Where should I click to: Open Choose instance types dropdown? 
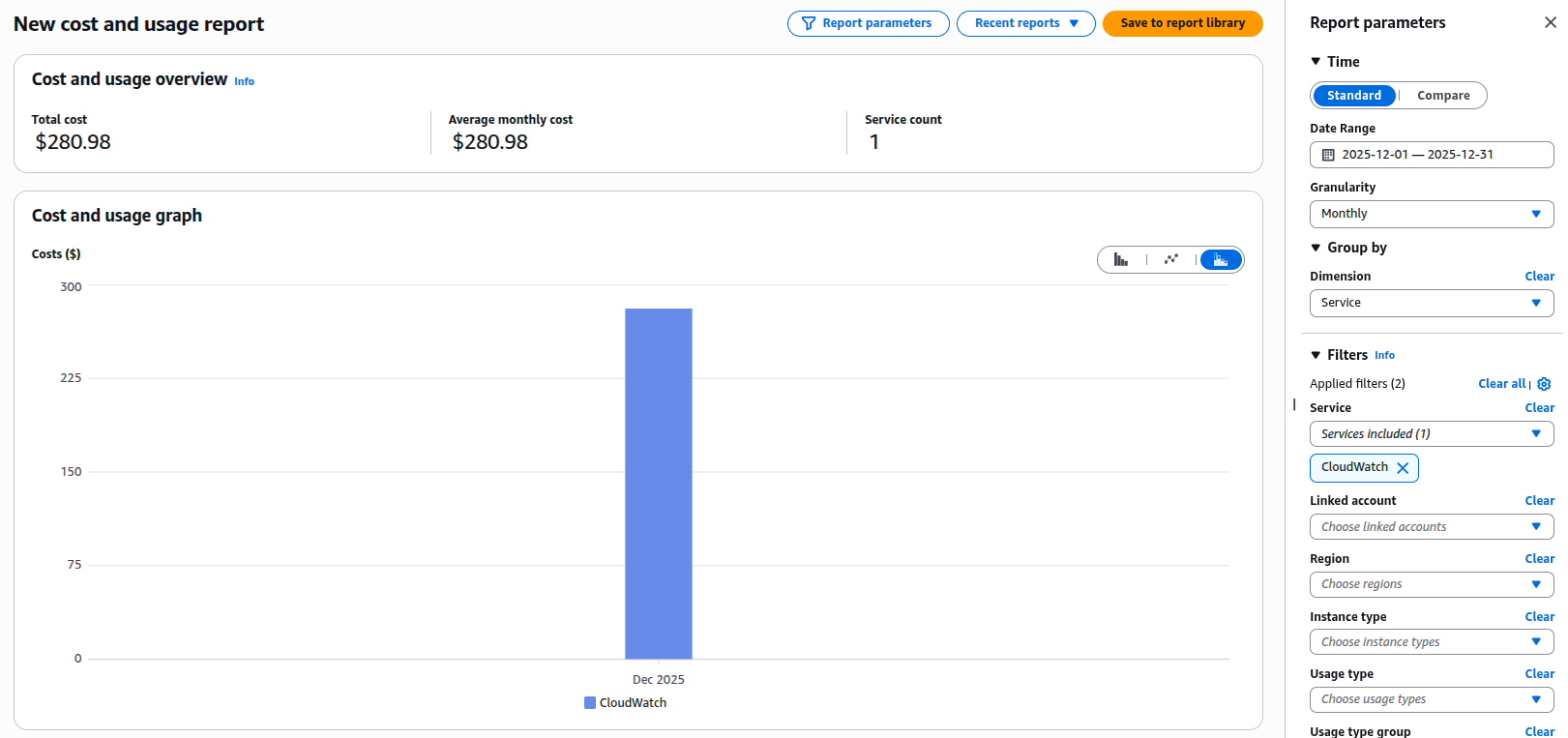[x=1432, y=642]
